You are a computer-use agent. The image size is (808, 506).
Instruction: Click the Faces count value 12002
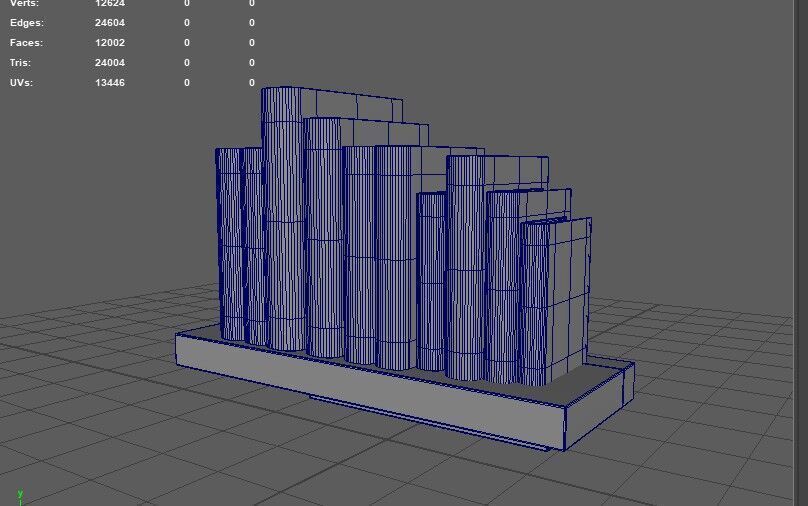110,43
